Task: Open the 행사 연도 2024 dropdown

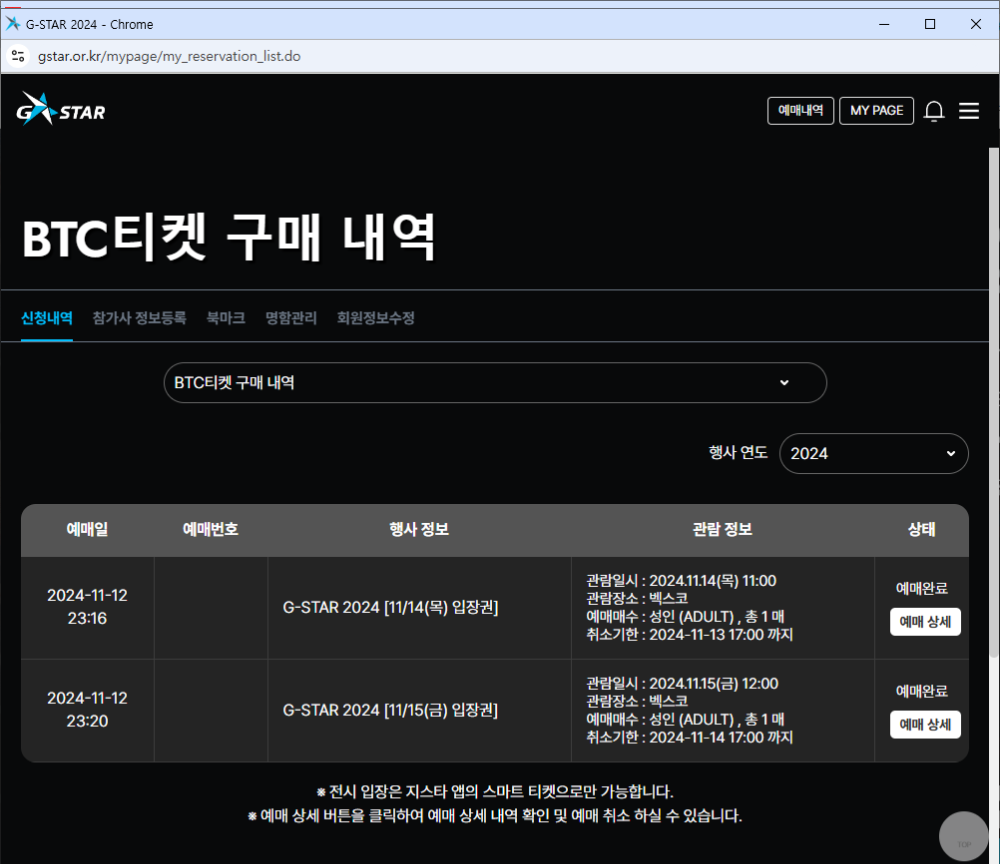Action: point(874,453)
